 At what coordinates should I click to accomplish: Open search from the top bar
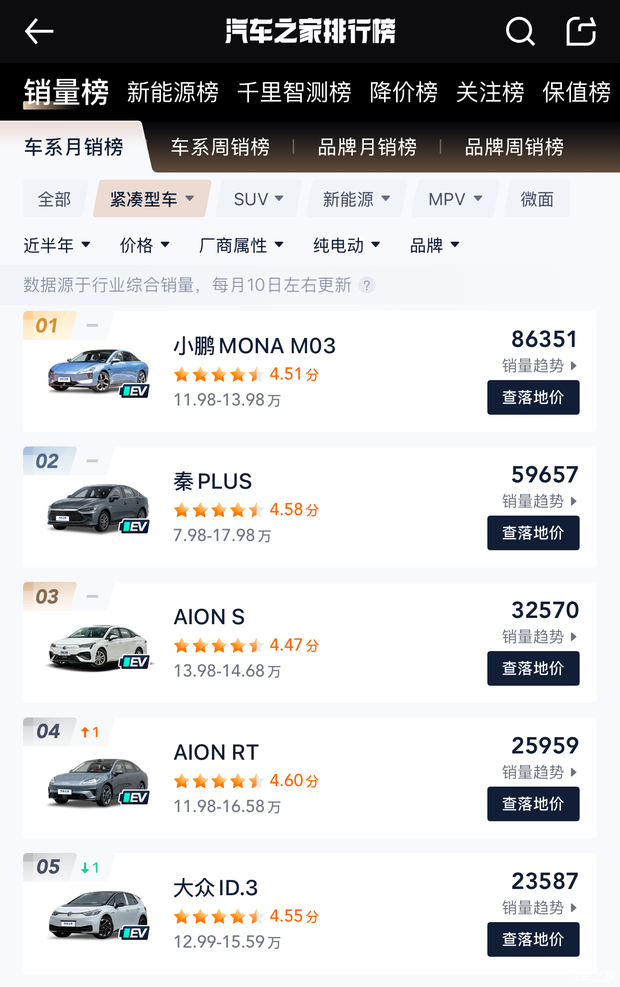click(x=520, y=31)
